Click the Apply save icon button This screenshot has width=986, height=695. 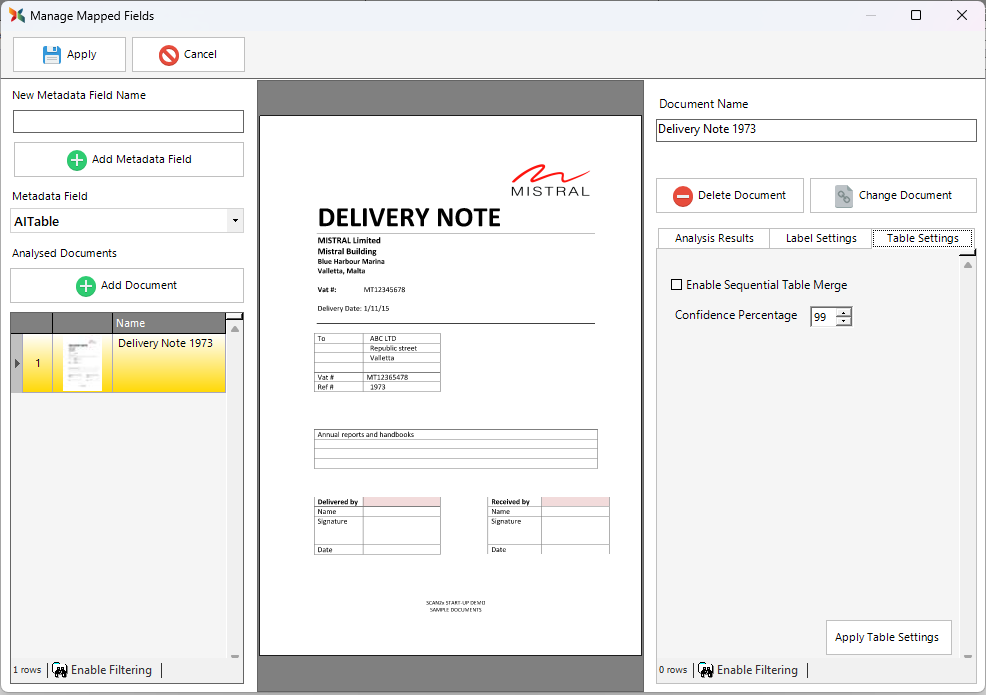pyautogui.click(x=52, y=55)
